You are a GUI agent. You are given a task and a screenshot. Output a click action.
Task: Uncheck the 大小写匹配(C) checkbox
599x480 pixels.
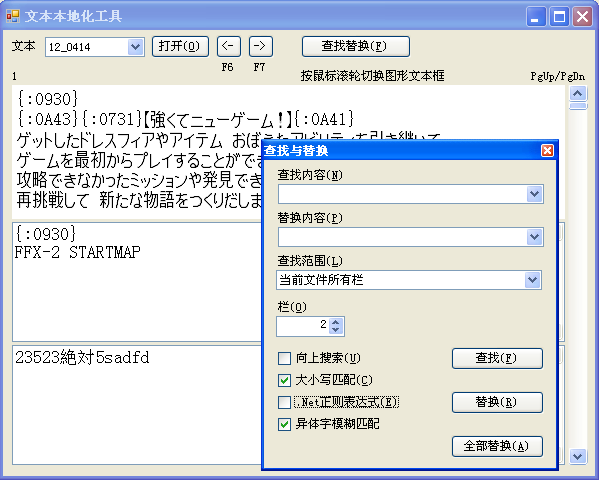point(284,380)
